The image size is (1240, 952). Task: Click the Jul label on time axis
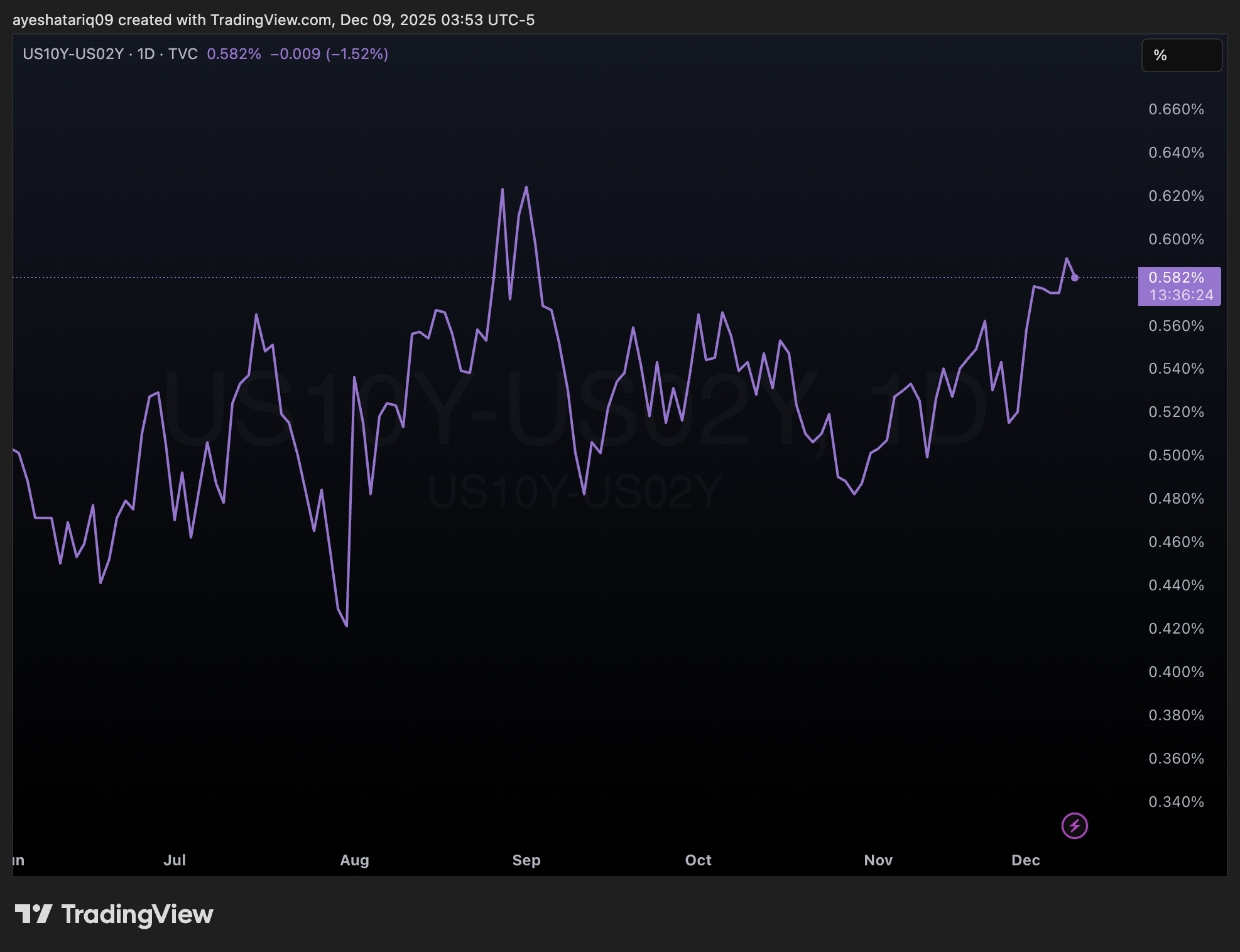(175, 860)
